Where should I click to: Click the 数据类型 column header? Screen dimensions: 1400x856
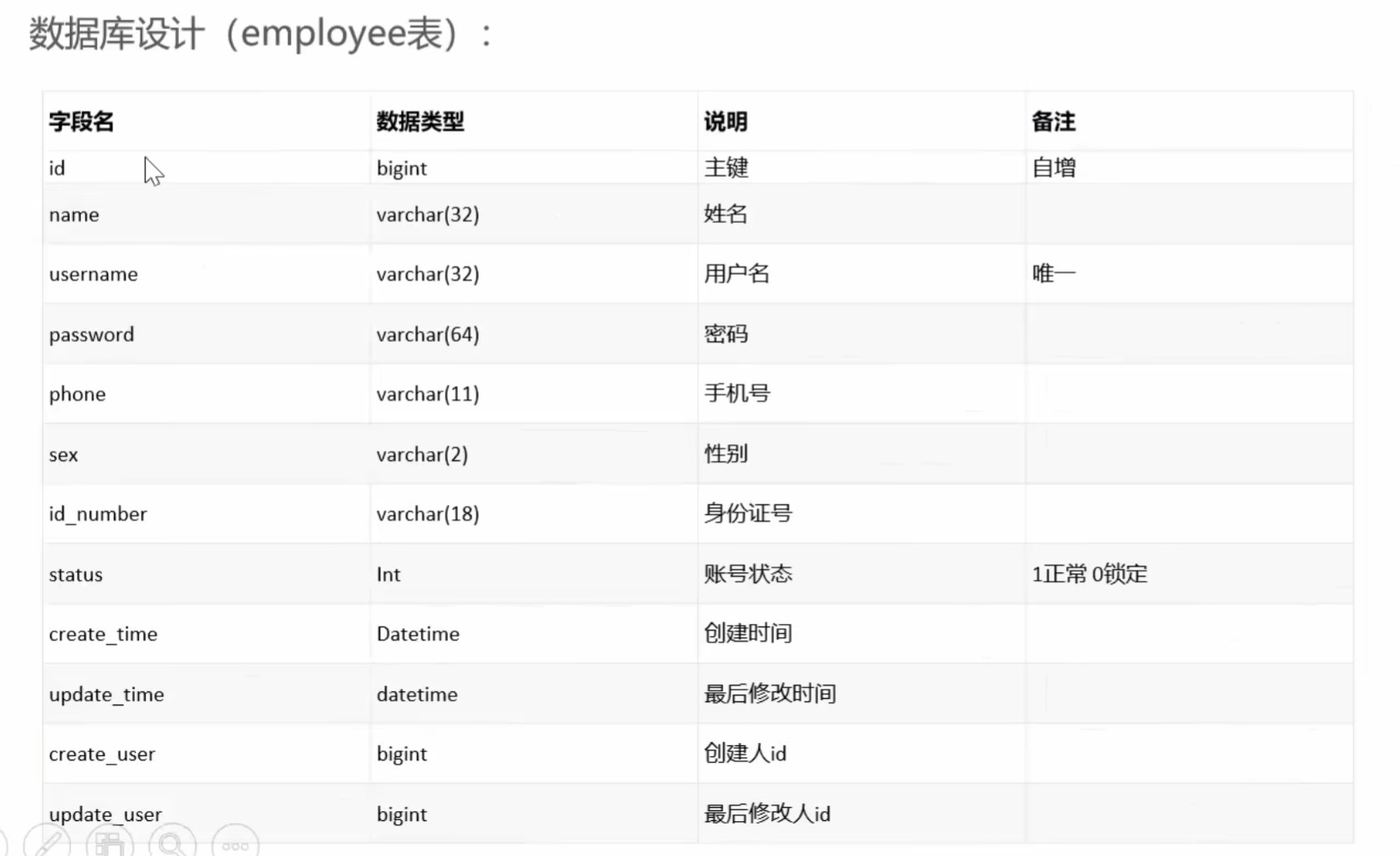point(420,121)
